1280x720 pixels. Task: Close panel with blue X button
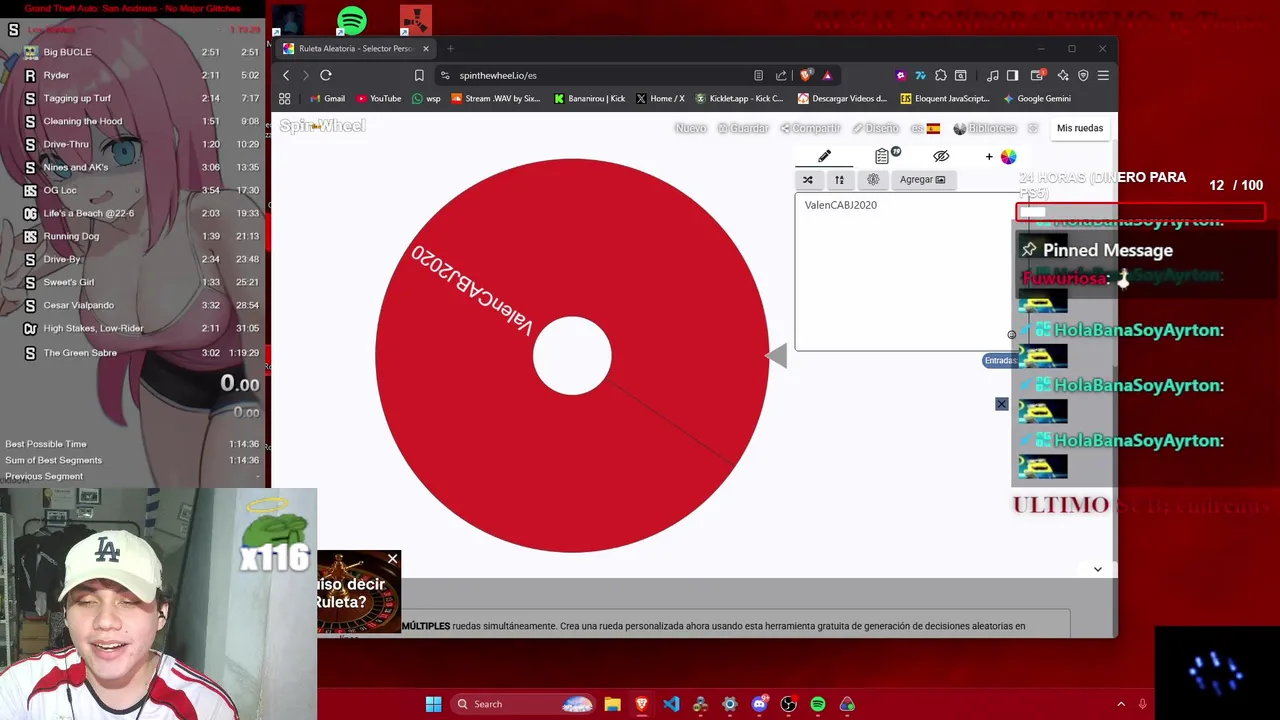[x=1001, y=404]
